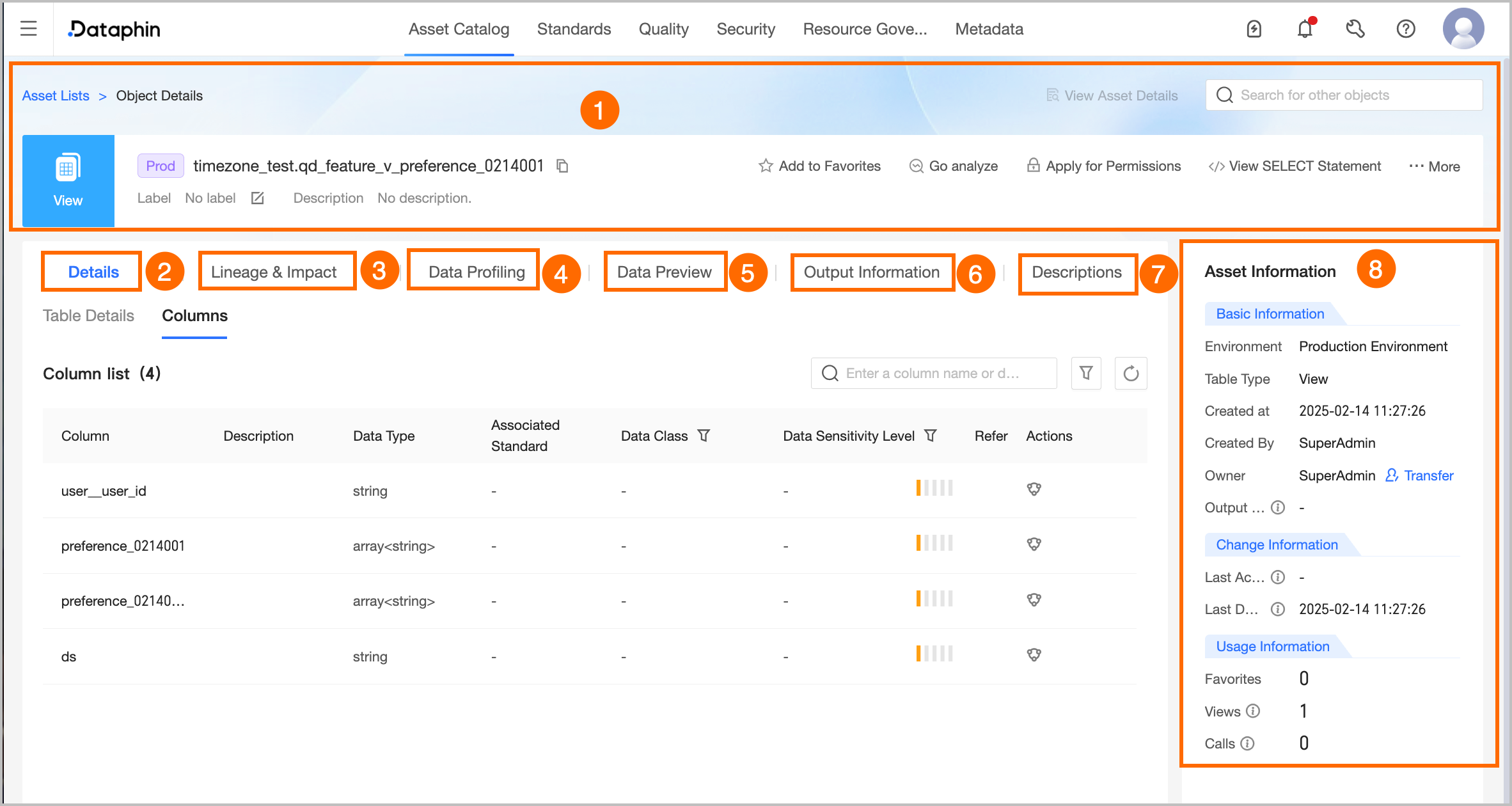Open Data Sensitivity Level column filter
Viewport: 1512px width, 806px height.
tap(931, 436)
